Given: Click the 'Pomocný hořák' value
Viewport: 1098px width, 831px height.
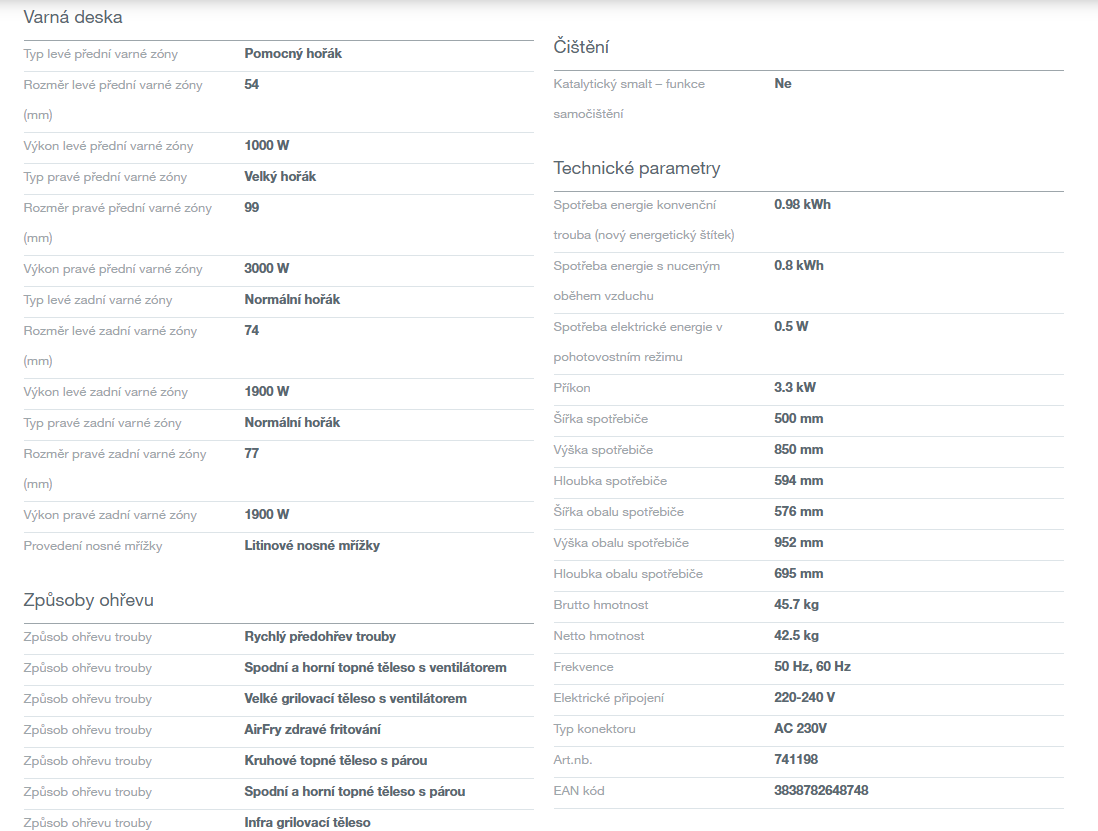Looking at the screenshot, I should pos(293,54).
